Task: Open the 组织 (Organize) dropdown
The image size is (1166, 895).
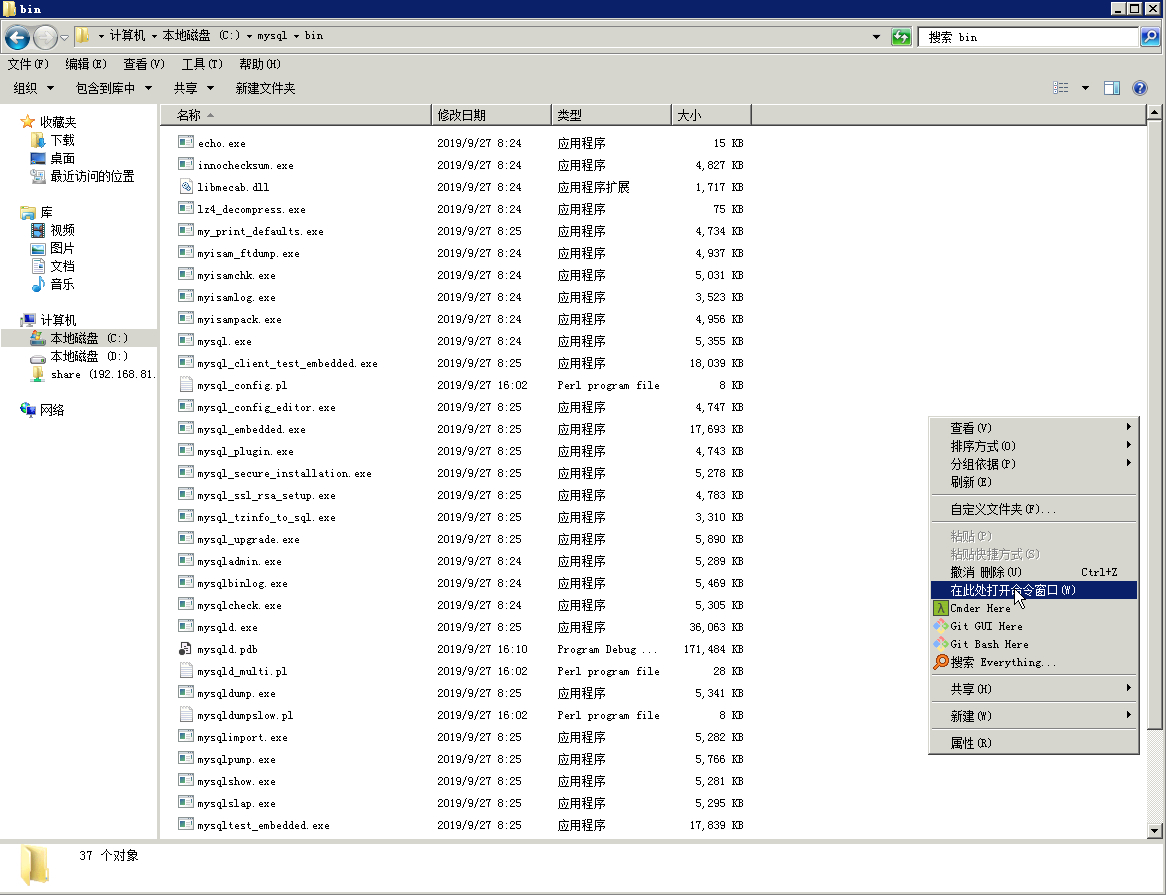Action: 33,88
